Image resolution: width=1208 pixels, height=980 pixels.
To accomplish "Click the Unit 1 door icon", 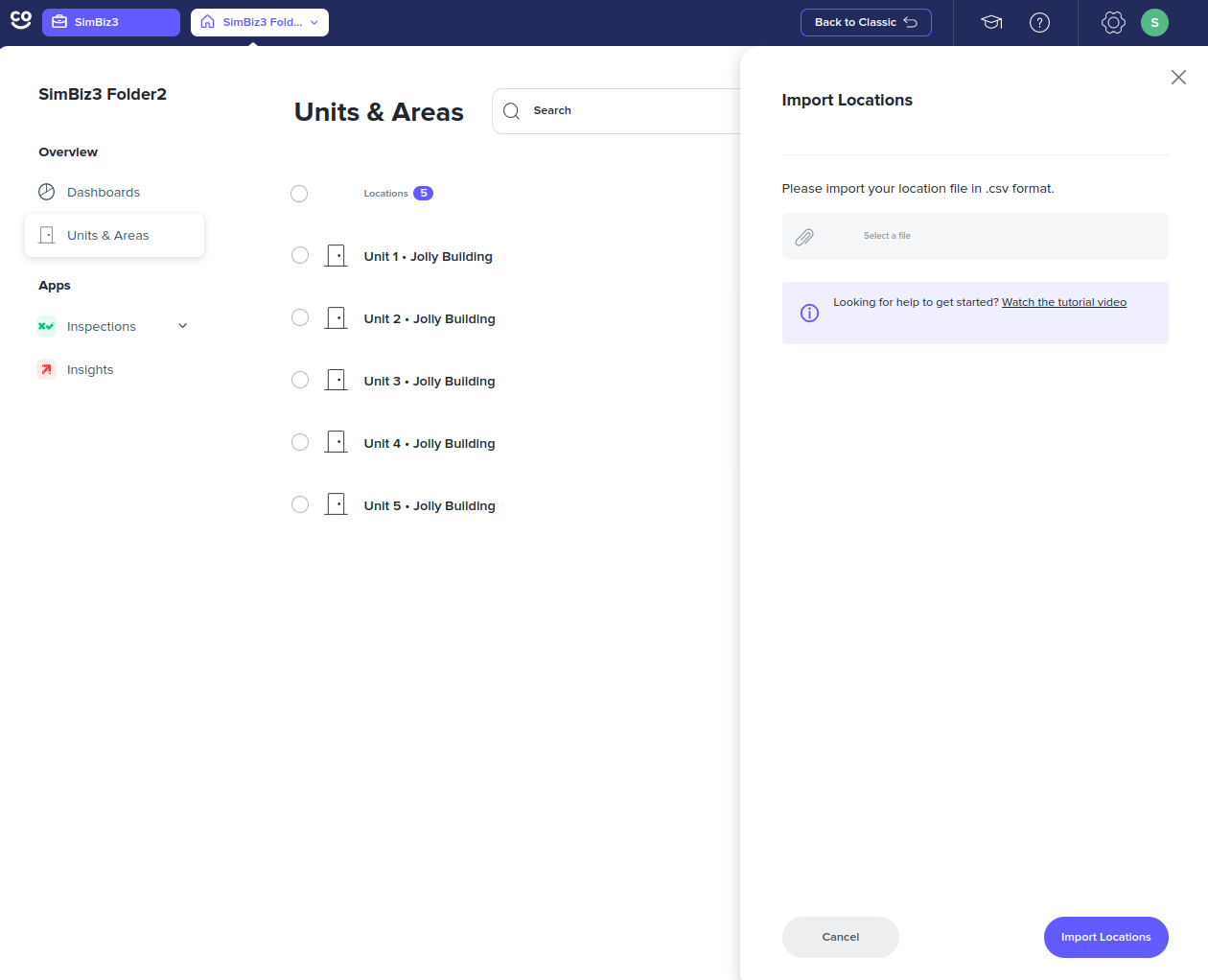I will [337, 256].
